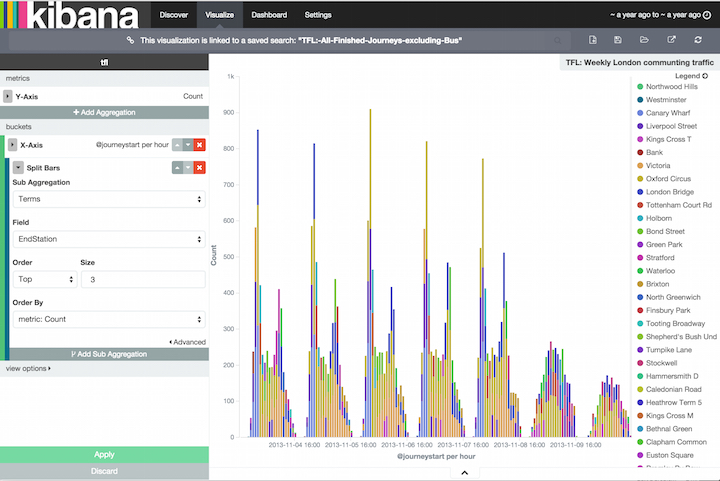Image resolution: width=720 pixels, height=481 pixels.
Task: Toggle the Legend collapse icon
Action: click(x=706, y=76)
